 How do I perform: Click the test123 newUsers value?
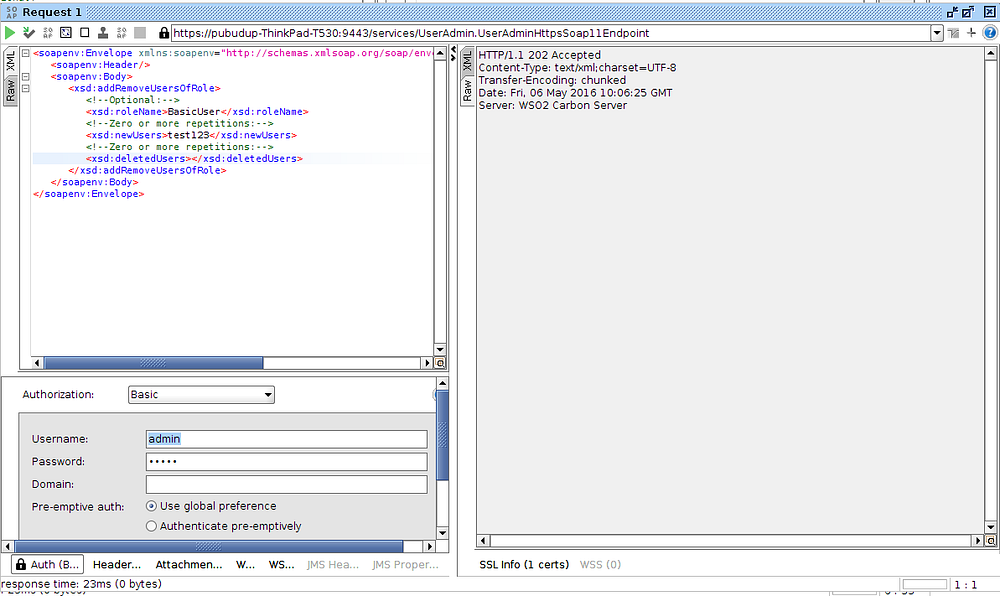click(x=188, y=135)
